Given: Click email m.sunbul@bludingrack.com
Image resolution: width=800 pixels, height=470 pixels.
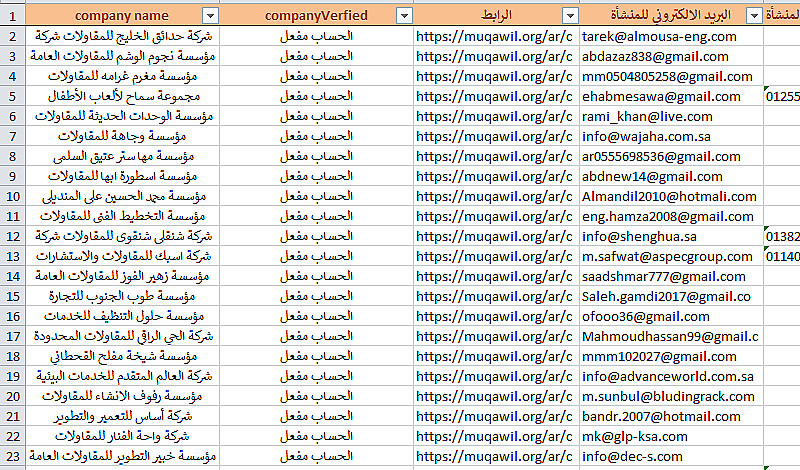Looking at the screenshot, I should tap(668, 397).
